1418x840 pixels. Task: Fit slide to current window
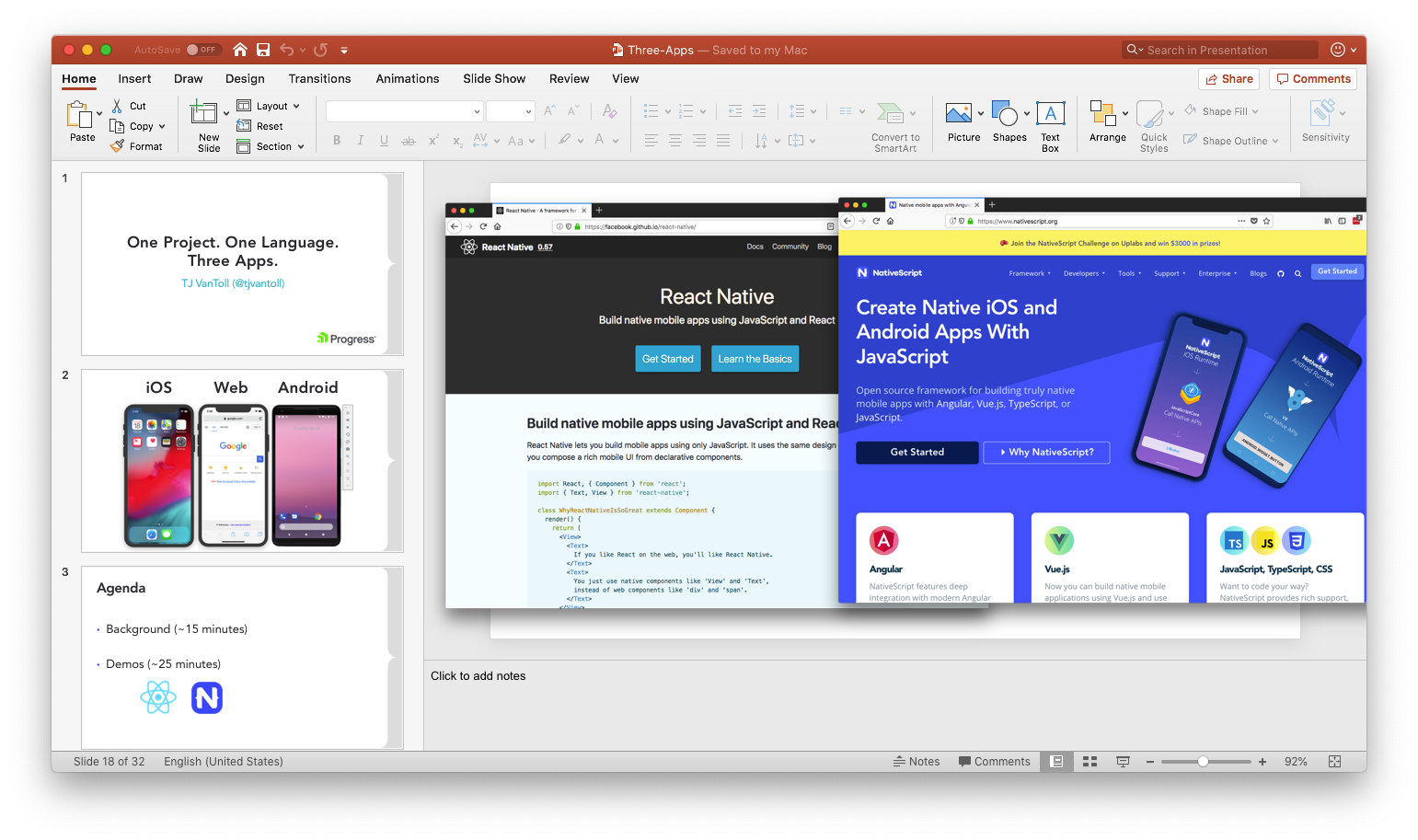(x=1335, y=762)
